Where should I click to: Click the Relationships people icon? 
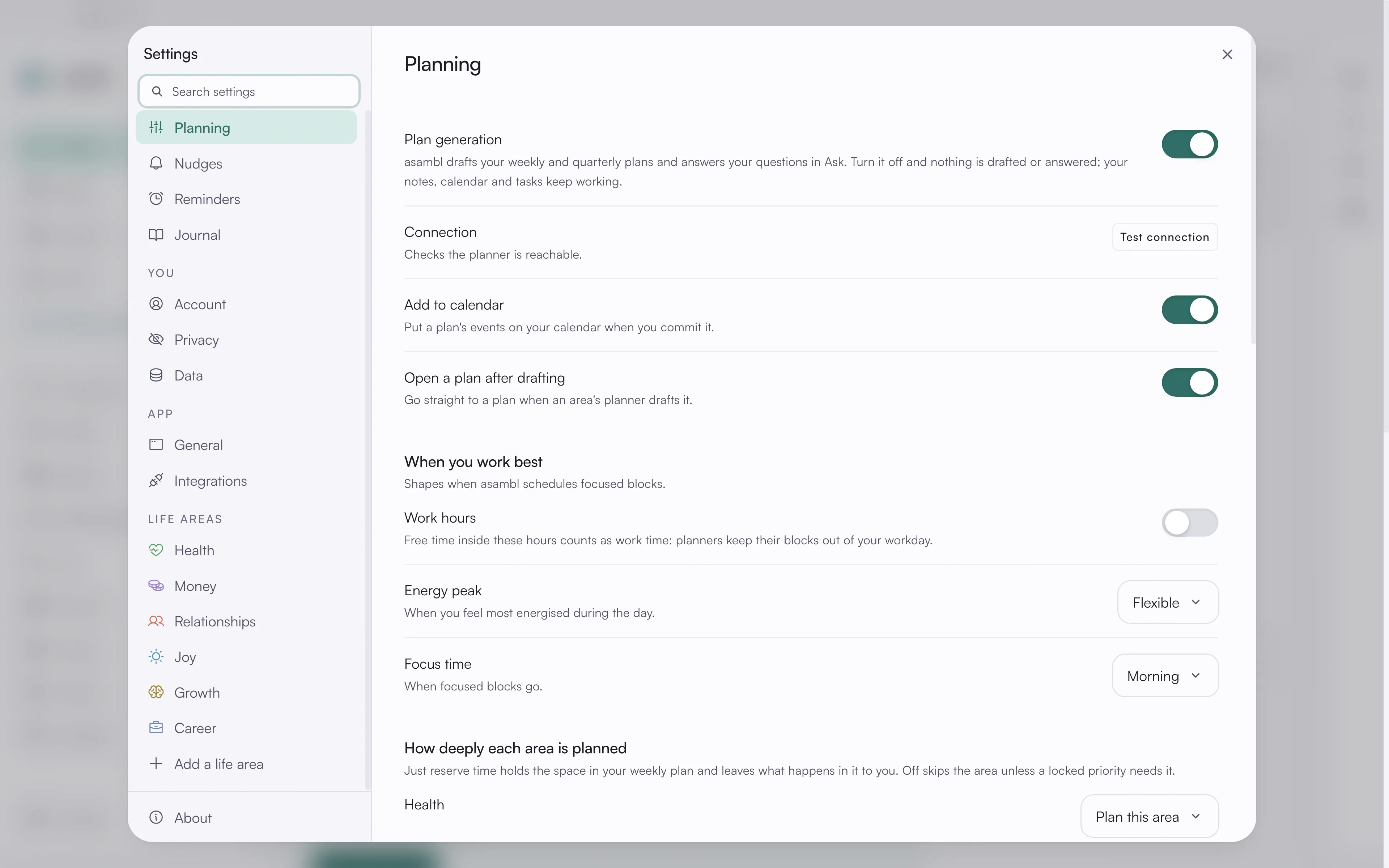coord(156,621)
